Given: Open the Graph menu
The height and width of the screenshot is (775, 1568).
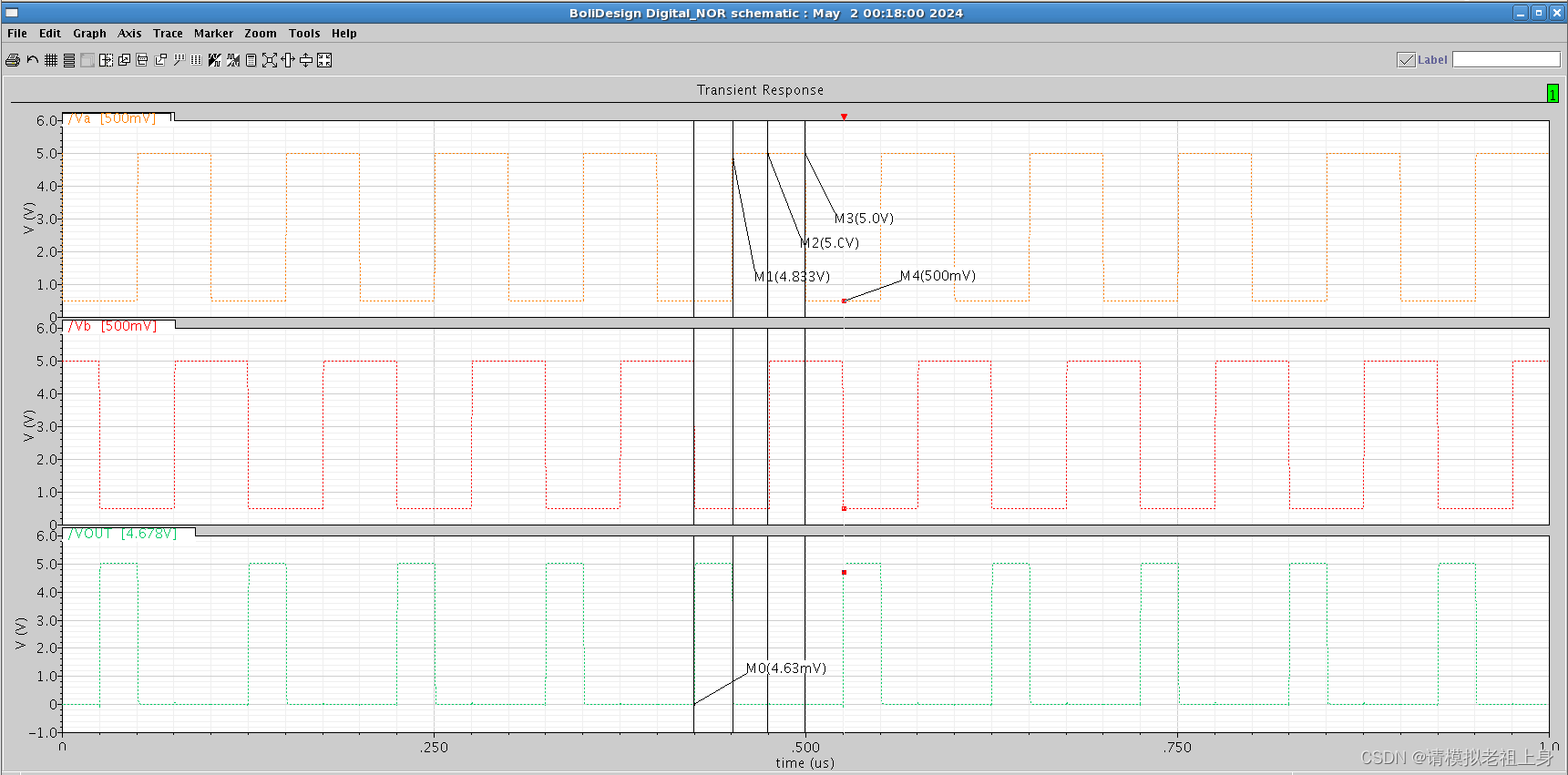Looking at the screenshot, I should pos(89,34).
